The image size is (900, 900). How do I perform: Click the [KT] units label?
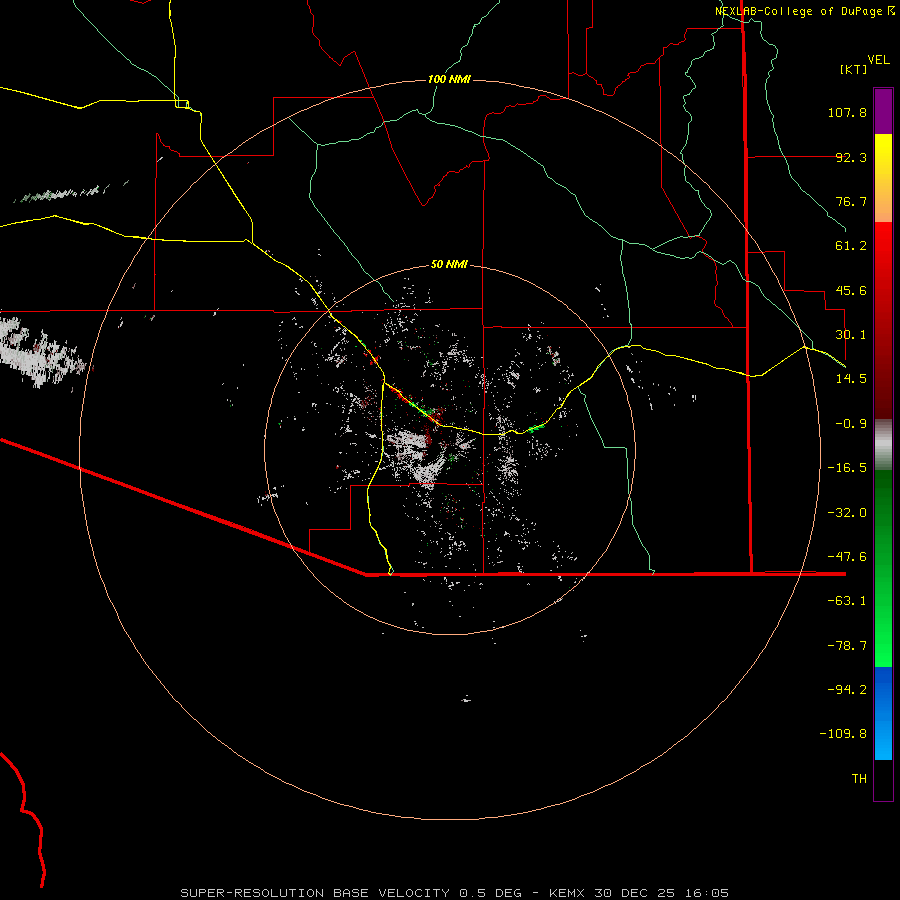tap(854, 69)
